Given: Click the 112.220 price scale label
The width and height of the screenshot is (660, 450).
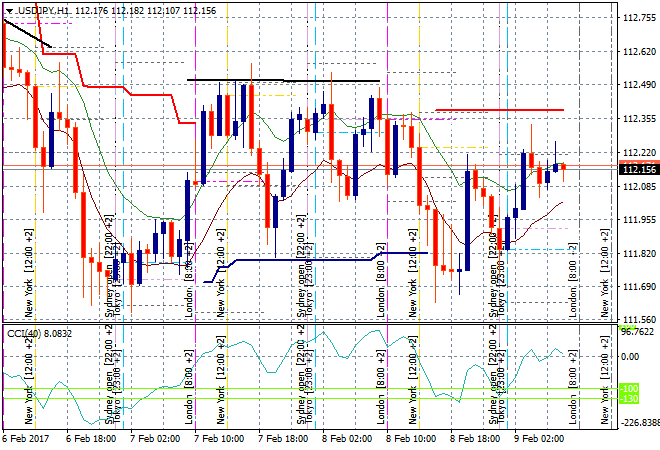Looking at the screenshot, I should click(x=639, y=152).
